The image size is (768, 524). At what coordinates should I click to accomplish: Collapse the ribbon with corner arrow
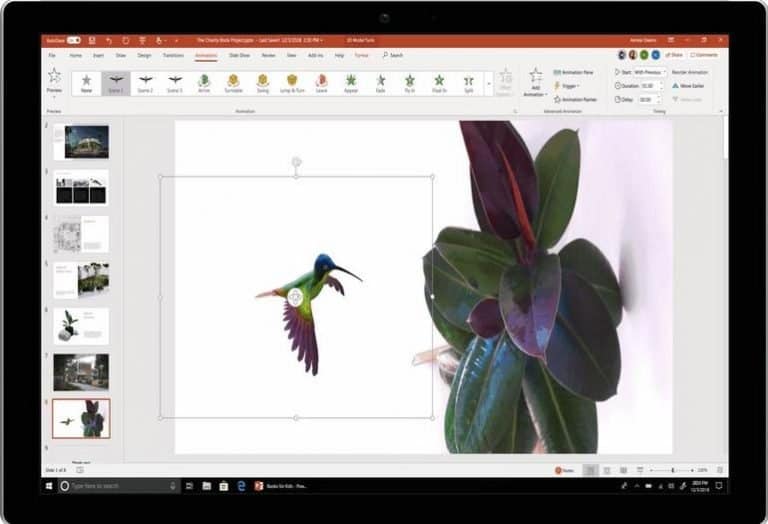[721, 112]
